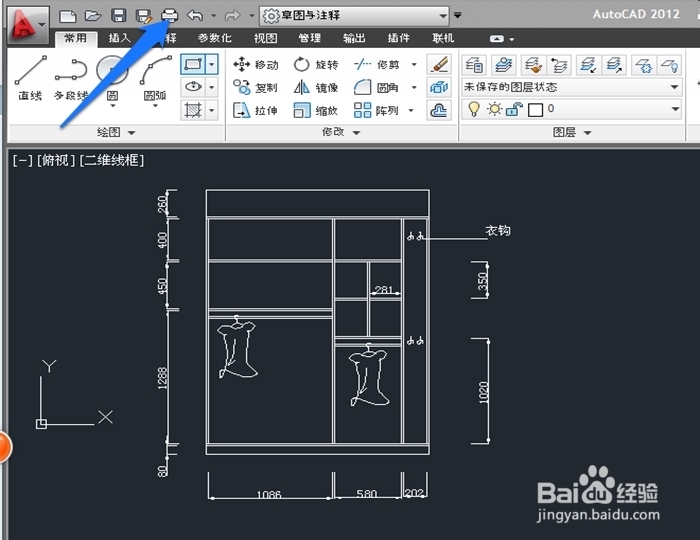This screenshot has width=700, height=540.
Task: Activate the Fillet (圆角) command
Action: pos(376,87)
